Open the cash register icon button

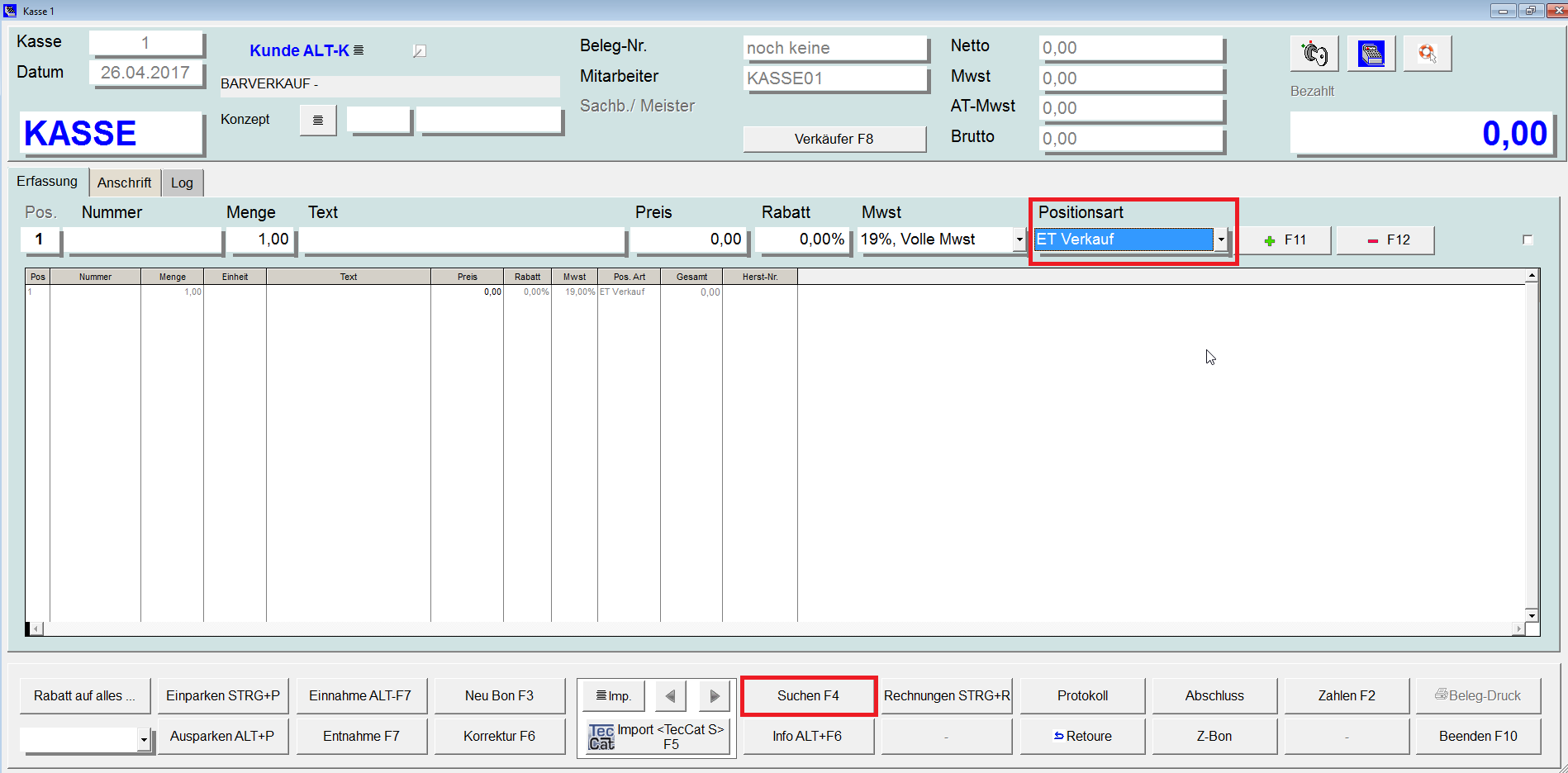pyautogui.click(x=1371, y=54)
